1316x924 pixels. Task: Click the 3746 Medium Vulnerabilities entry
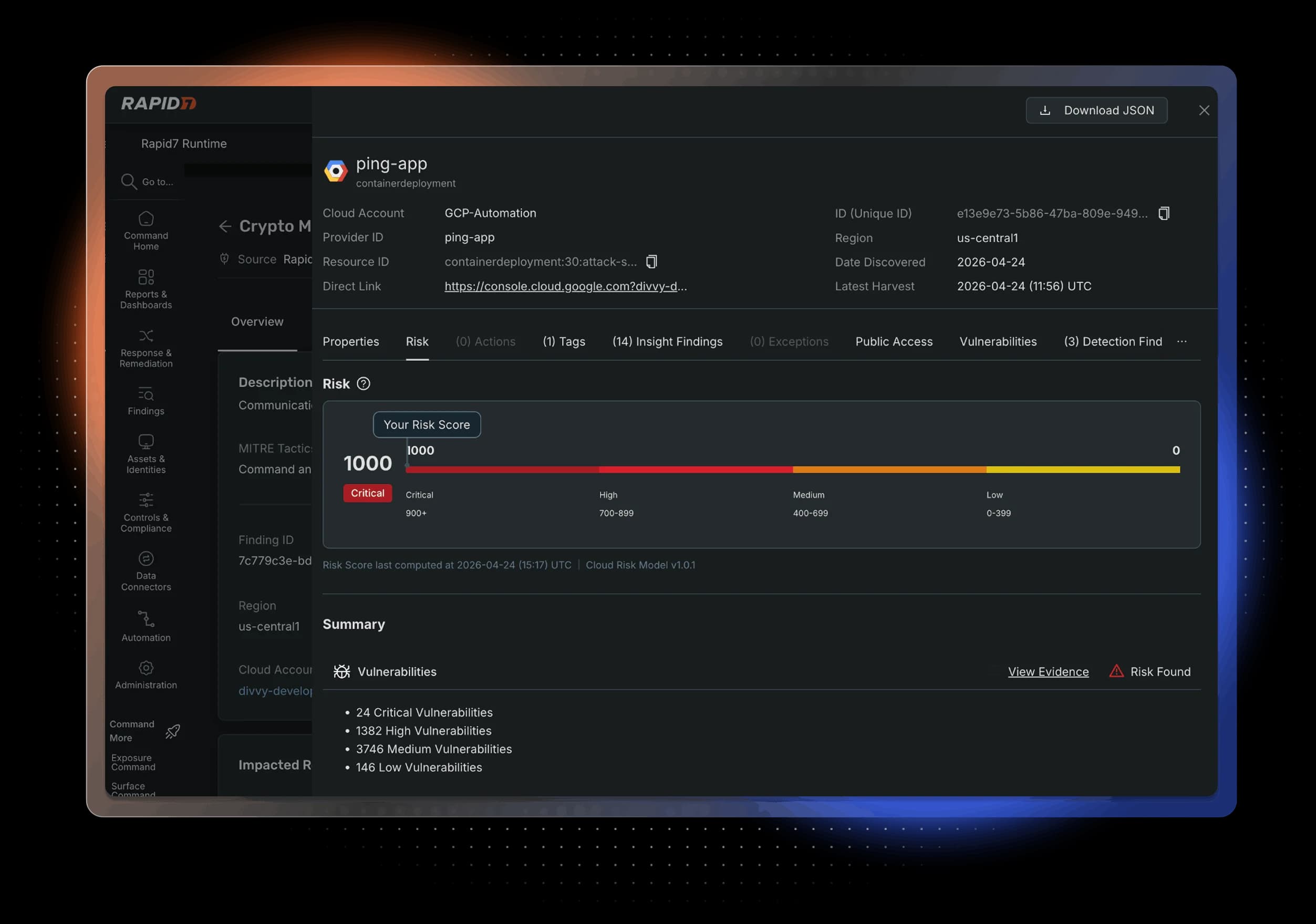[x=434, y=749]
